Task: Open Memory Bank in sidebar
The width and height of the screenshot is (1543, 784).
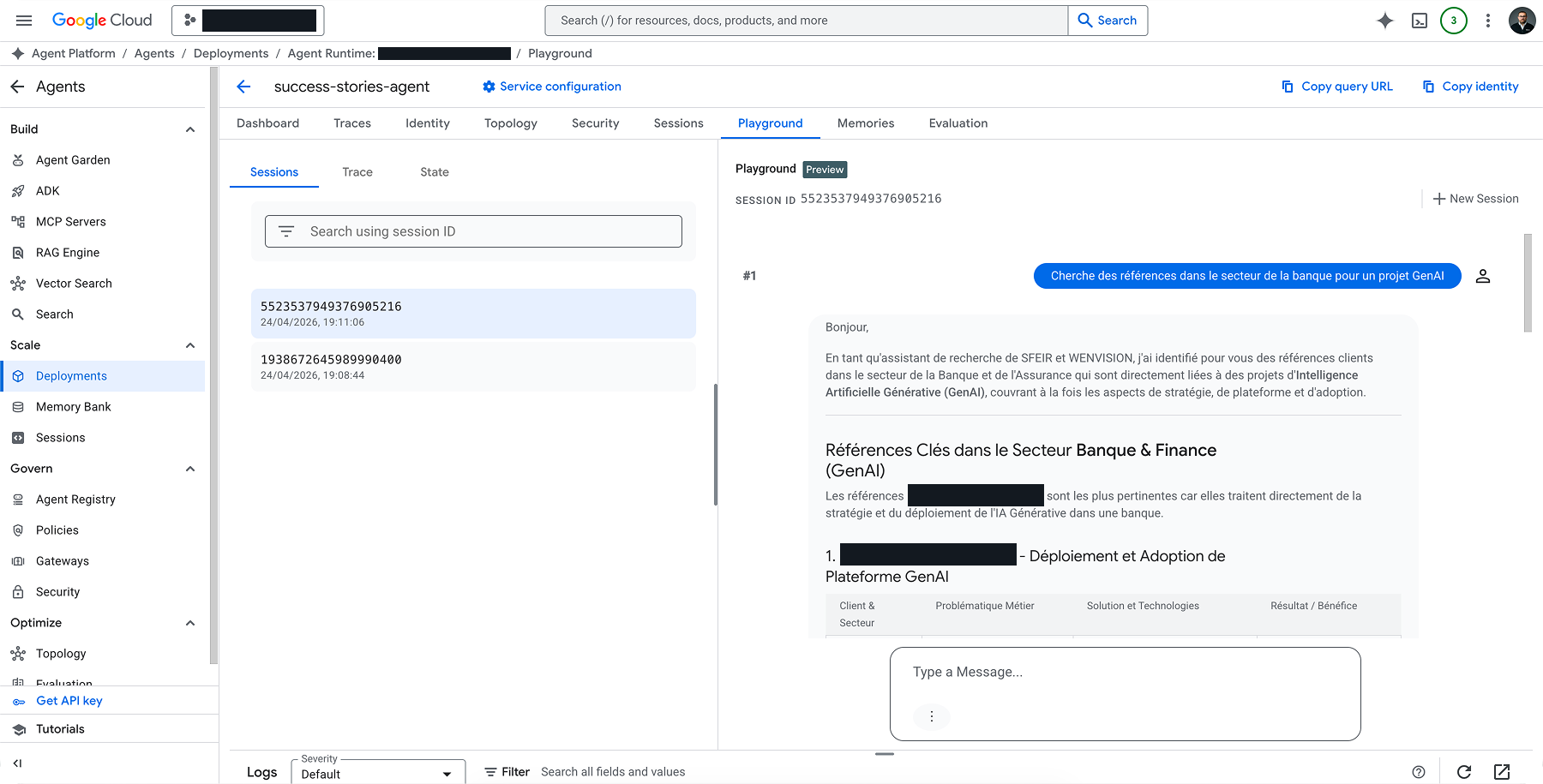Action: [74, 407]
